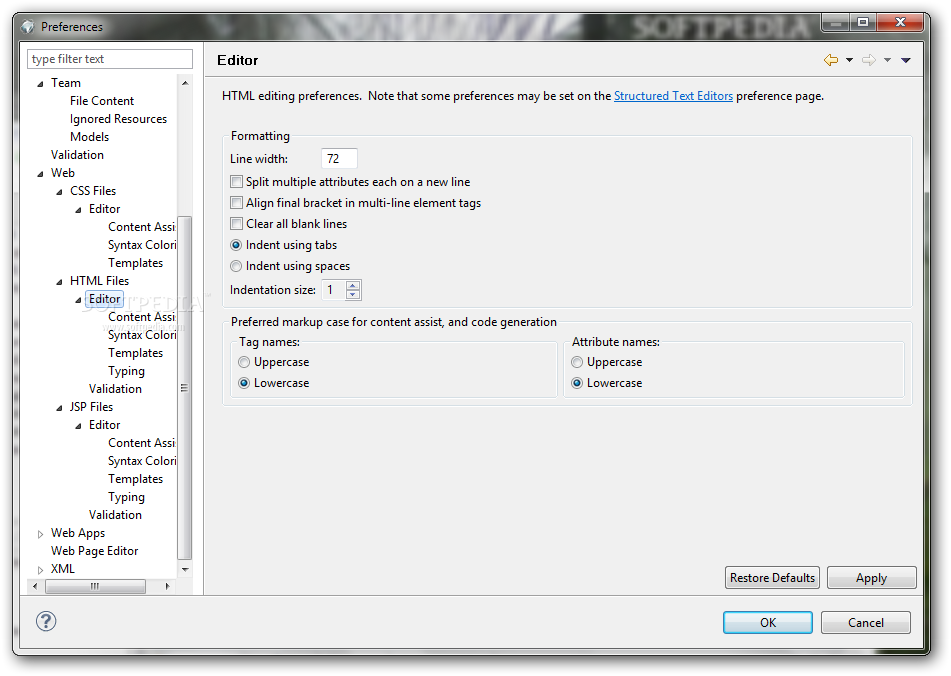This screenshot has height=676, width=951.
Task: Open the preferences view menu triangle
Action: click(906, 60)
